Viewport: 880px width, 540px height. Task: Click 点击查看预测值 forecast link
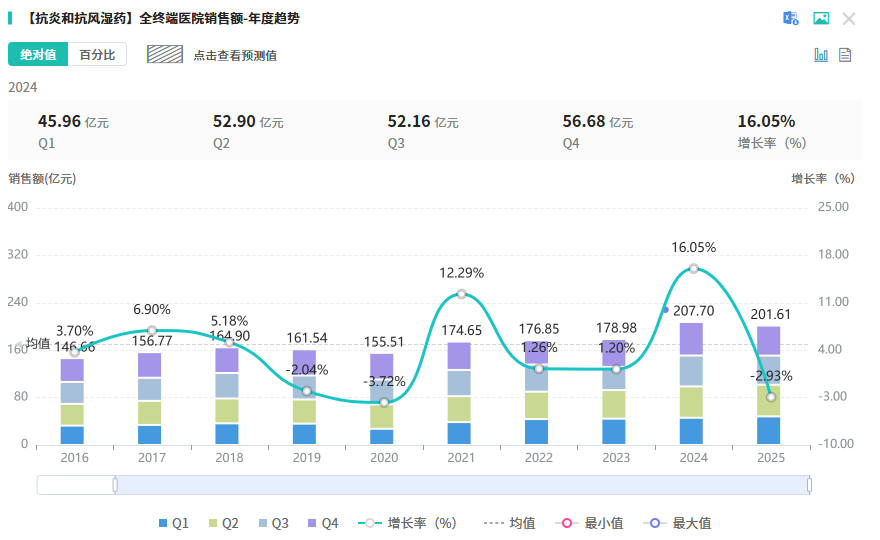235,55
